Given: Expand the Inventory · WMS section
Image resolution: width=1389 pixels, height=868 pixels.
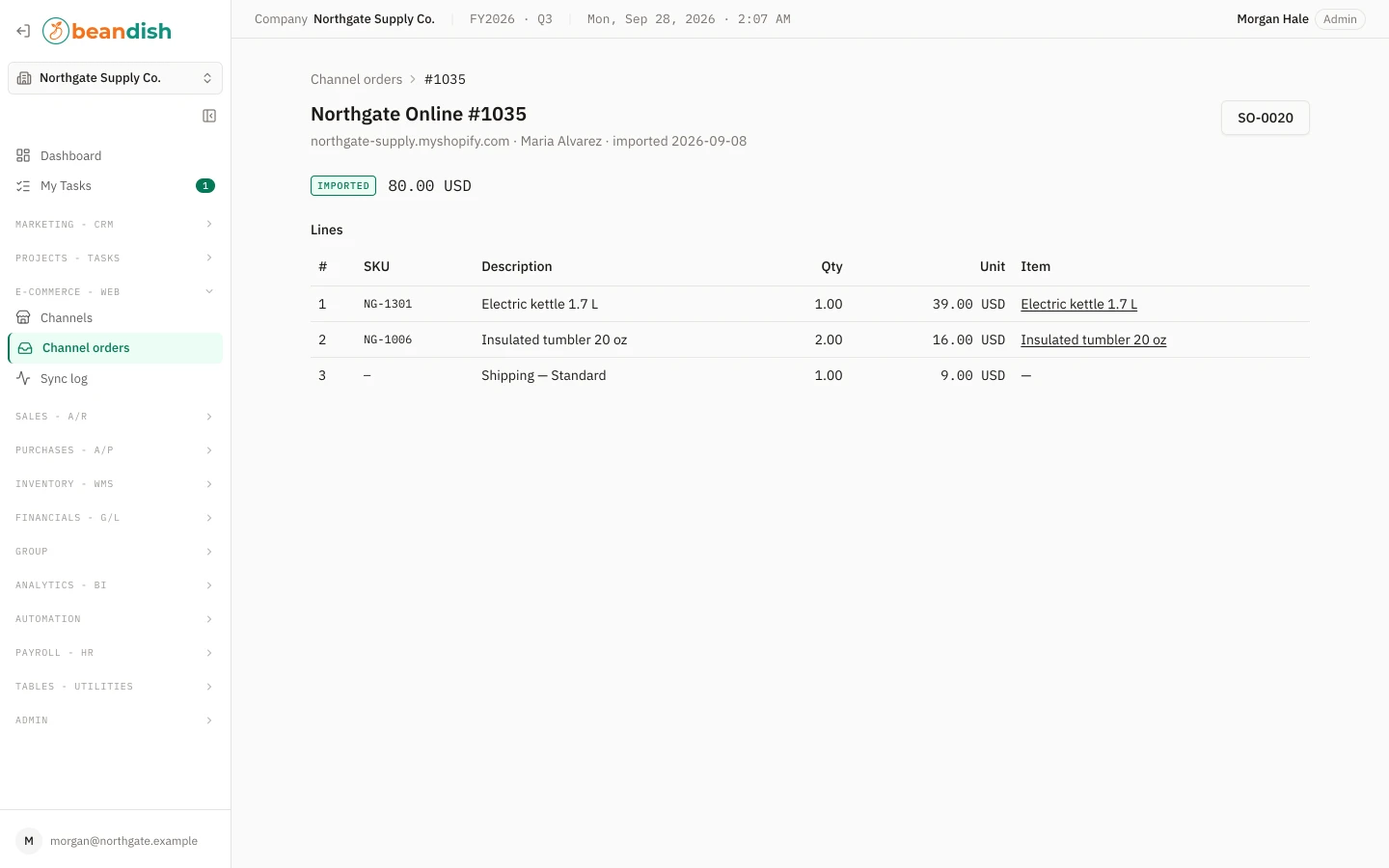Looking at the screenshot, I should [x=115, y=484].
